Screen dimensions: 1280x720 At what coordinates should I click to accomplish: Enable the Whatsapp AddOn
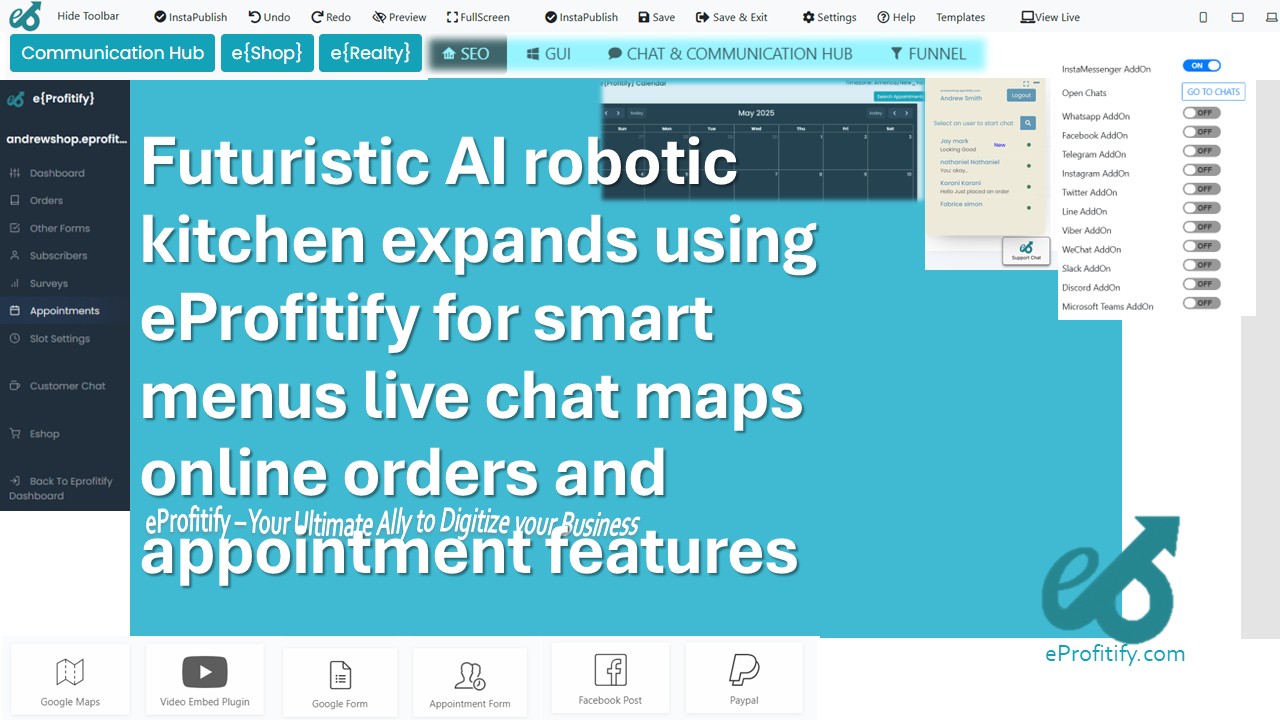[x=1200, y=113]
